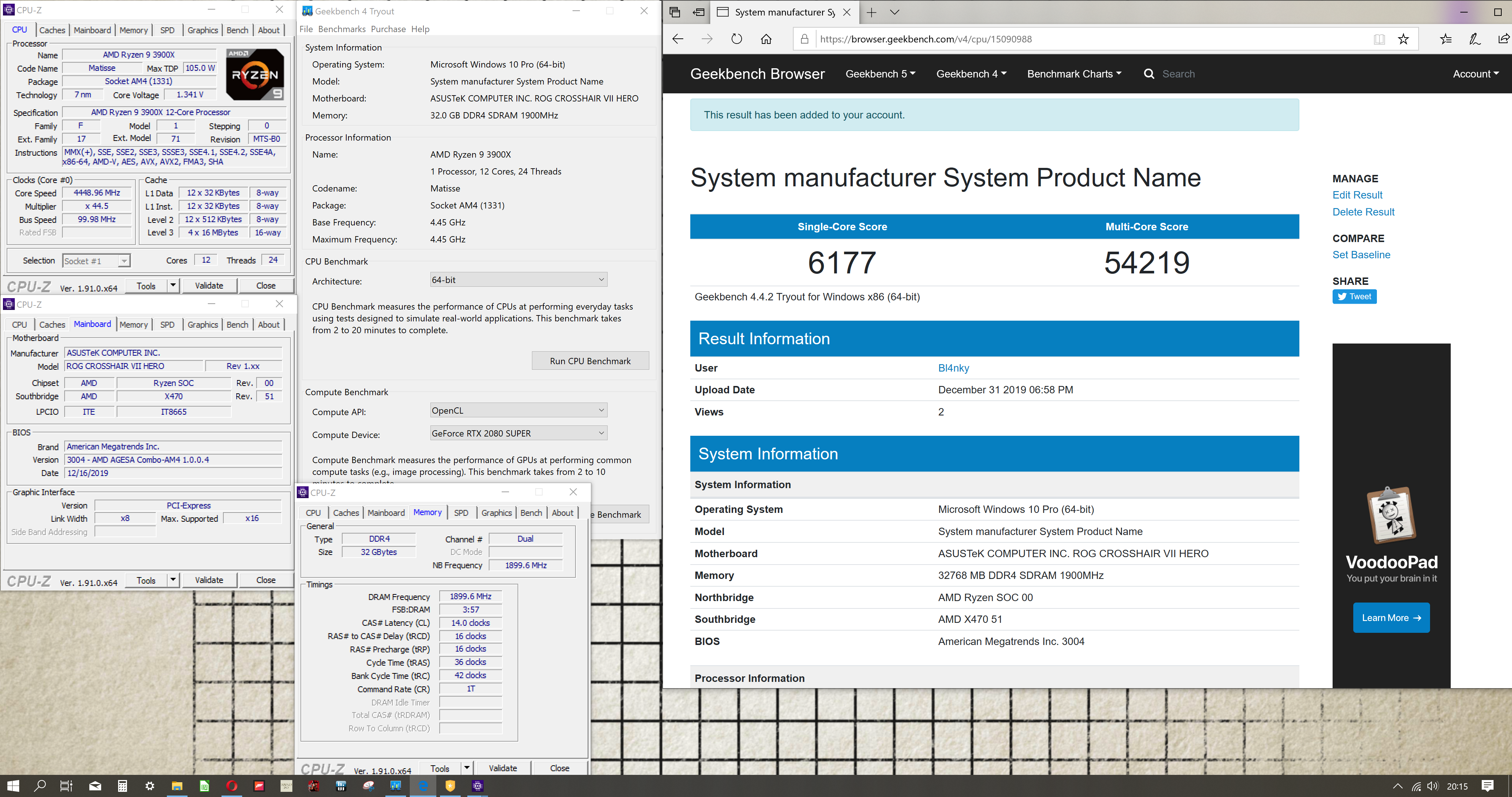Viewport: 1512px width, 797px height.
Task: Open the Geekbench 4 File menu
Action: coord(306,29)
